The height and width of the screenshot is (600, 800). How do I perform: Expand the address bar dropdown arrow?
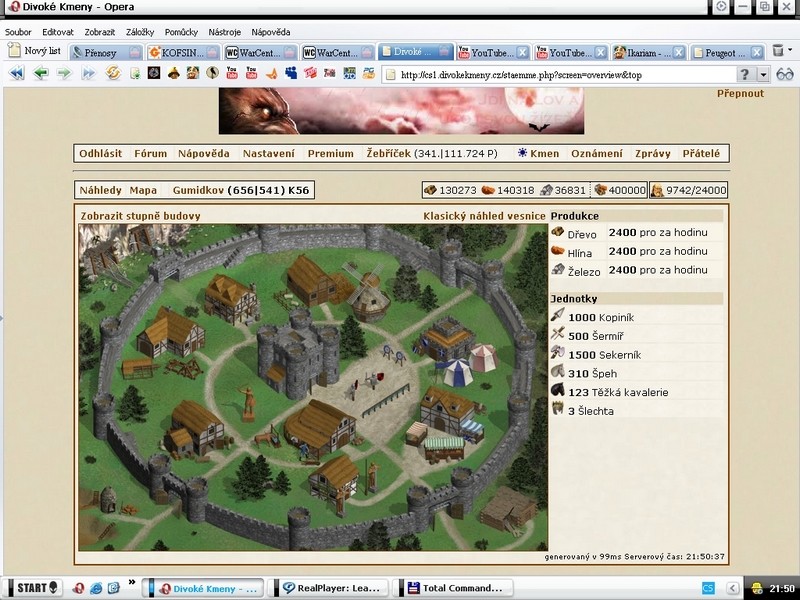tap(763, 74)
